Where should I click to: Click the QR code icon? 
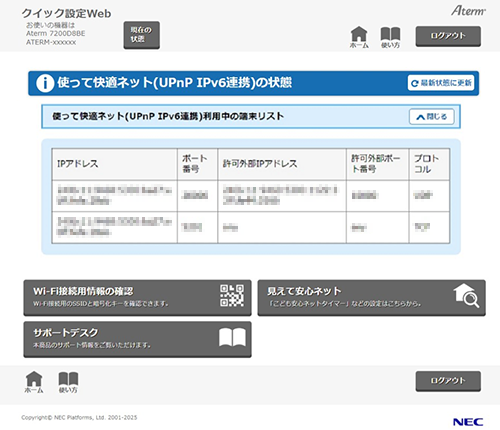[232, 295]
